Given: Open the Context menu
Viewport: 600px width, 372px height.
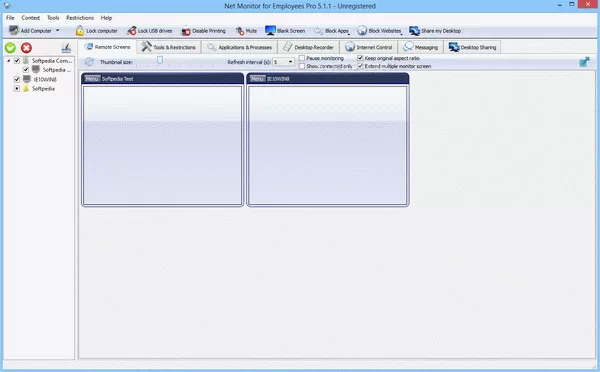Looking at the screenshot, I should point(31,18).
